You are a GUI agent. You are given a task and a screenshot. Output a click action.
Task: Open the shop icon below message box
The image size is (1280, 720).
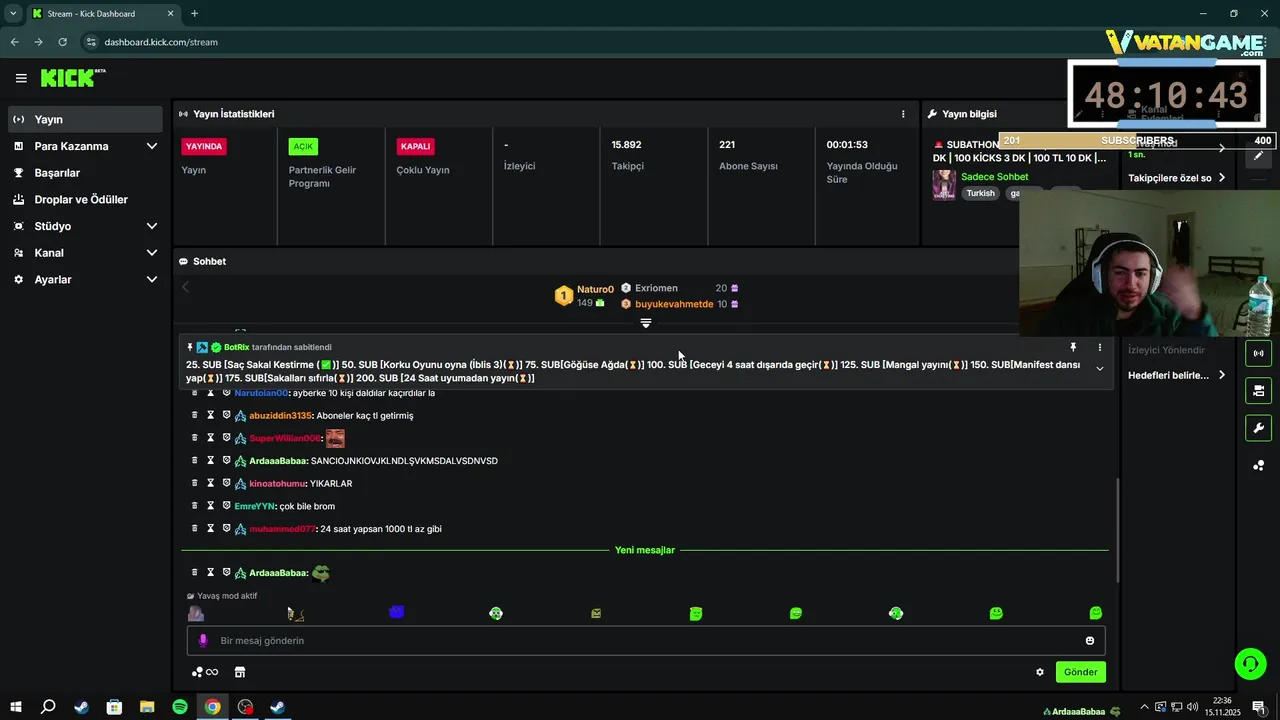(x=240, y=672)
